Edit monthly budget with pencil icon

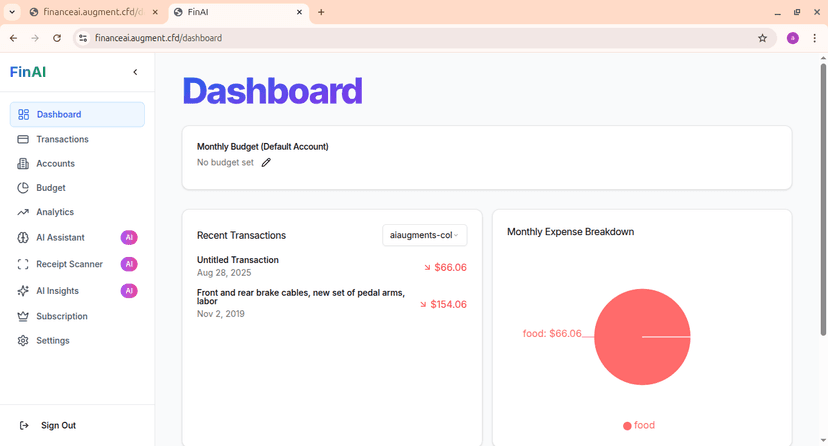266,162
